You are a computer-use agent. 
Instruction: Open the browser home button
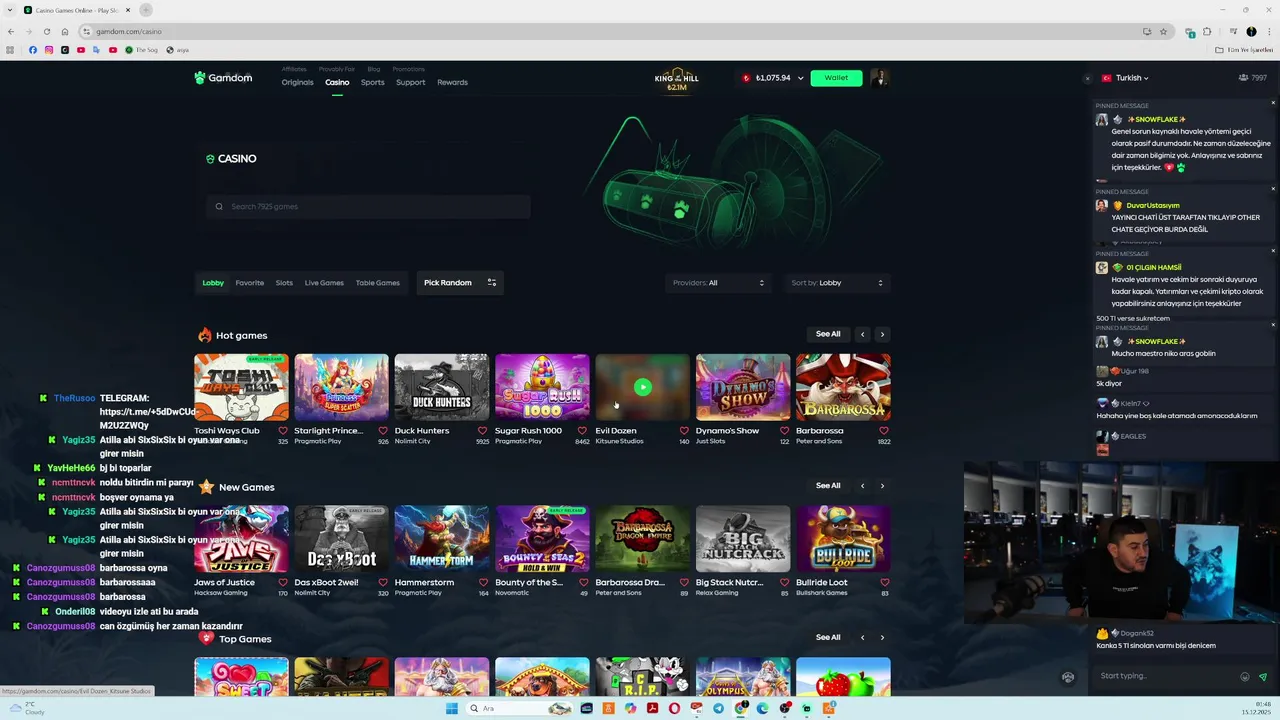65,31
